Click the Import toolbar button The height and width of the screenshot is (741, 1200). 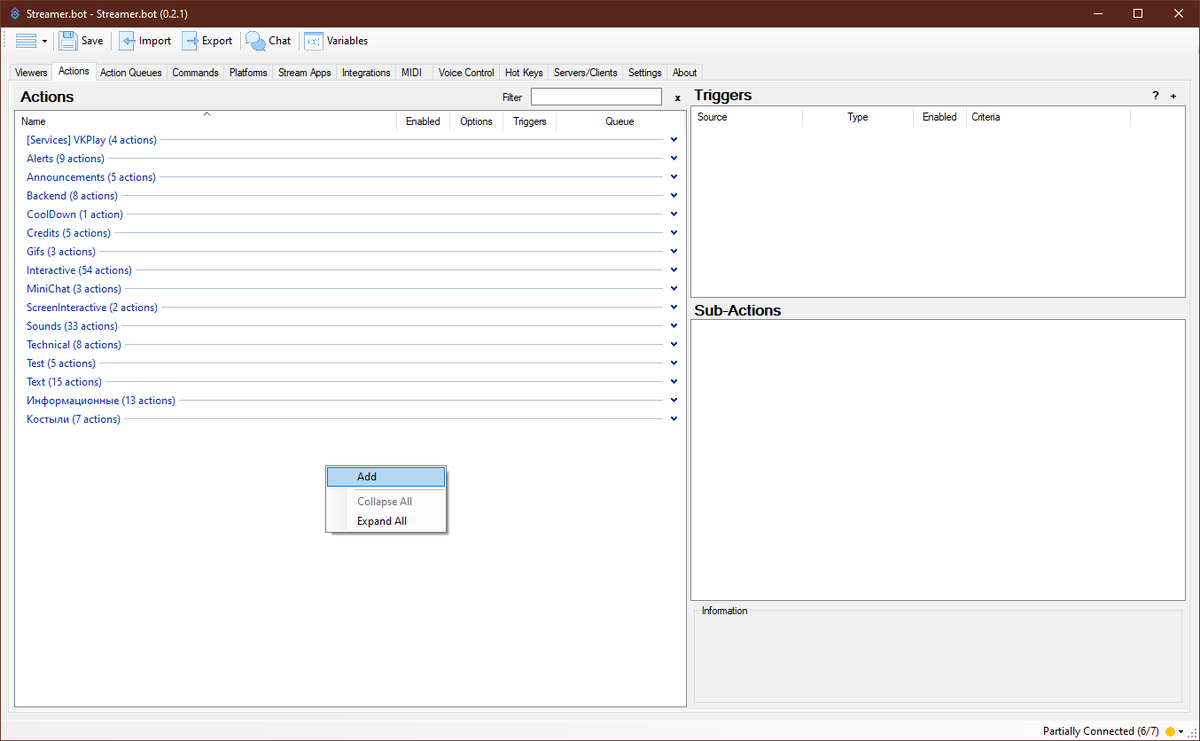tap(145, 41)
